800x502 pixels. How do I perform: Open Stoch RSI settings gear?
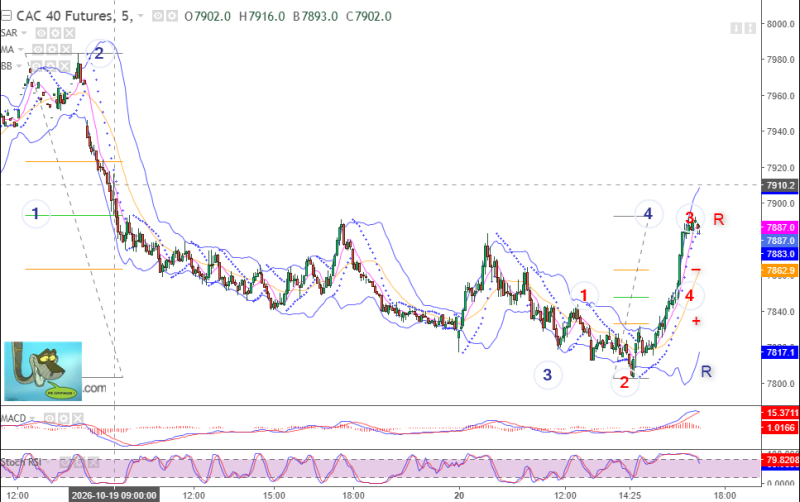[79, 462]
